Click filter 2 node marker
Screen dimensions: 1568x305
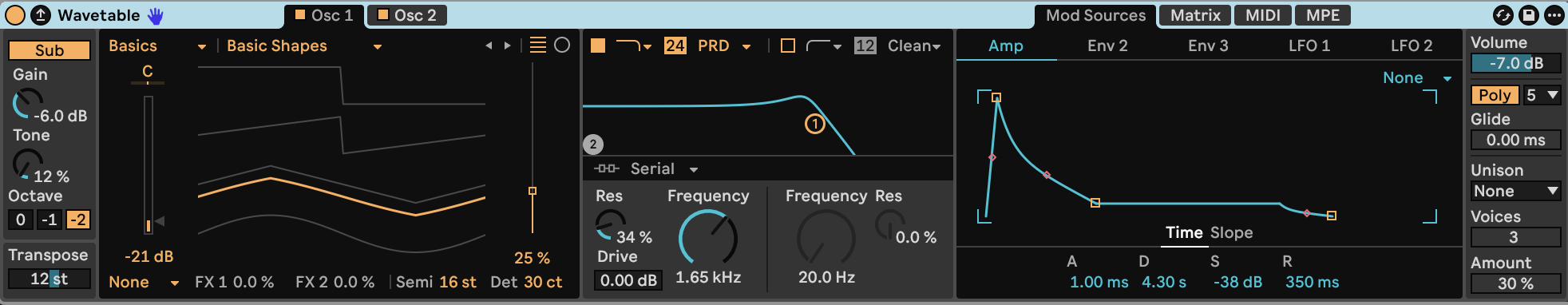coord(592,145)
